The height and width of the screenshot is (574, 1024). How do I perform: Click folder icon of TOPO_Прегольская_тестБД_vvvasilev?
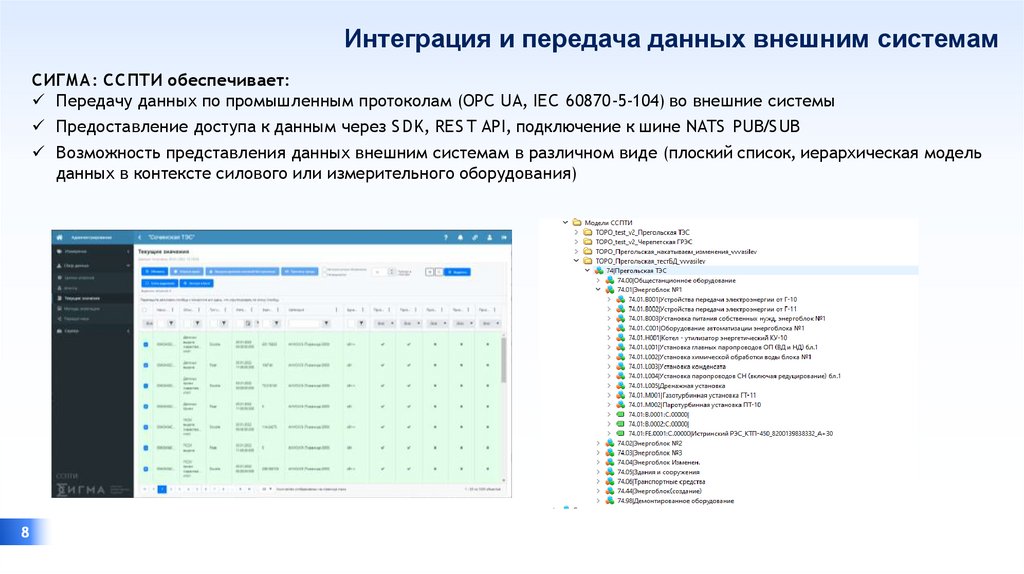pyautogui.click(x=588, y=261)
